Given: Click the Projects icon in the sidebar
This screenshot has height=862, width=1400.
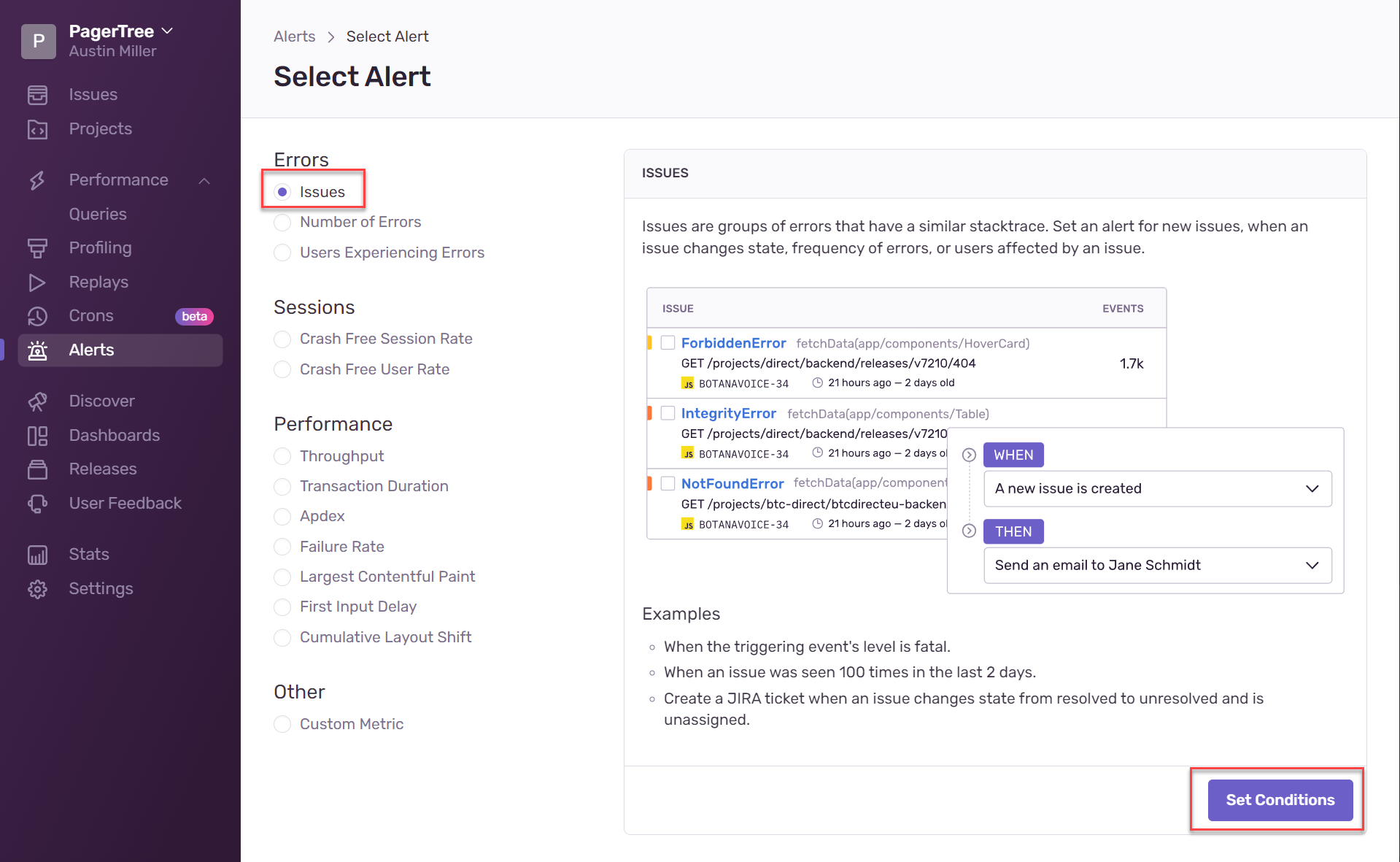Looking at the screenshot, I should point(38,128).
